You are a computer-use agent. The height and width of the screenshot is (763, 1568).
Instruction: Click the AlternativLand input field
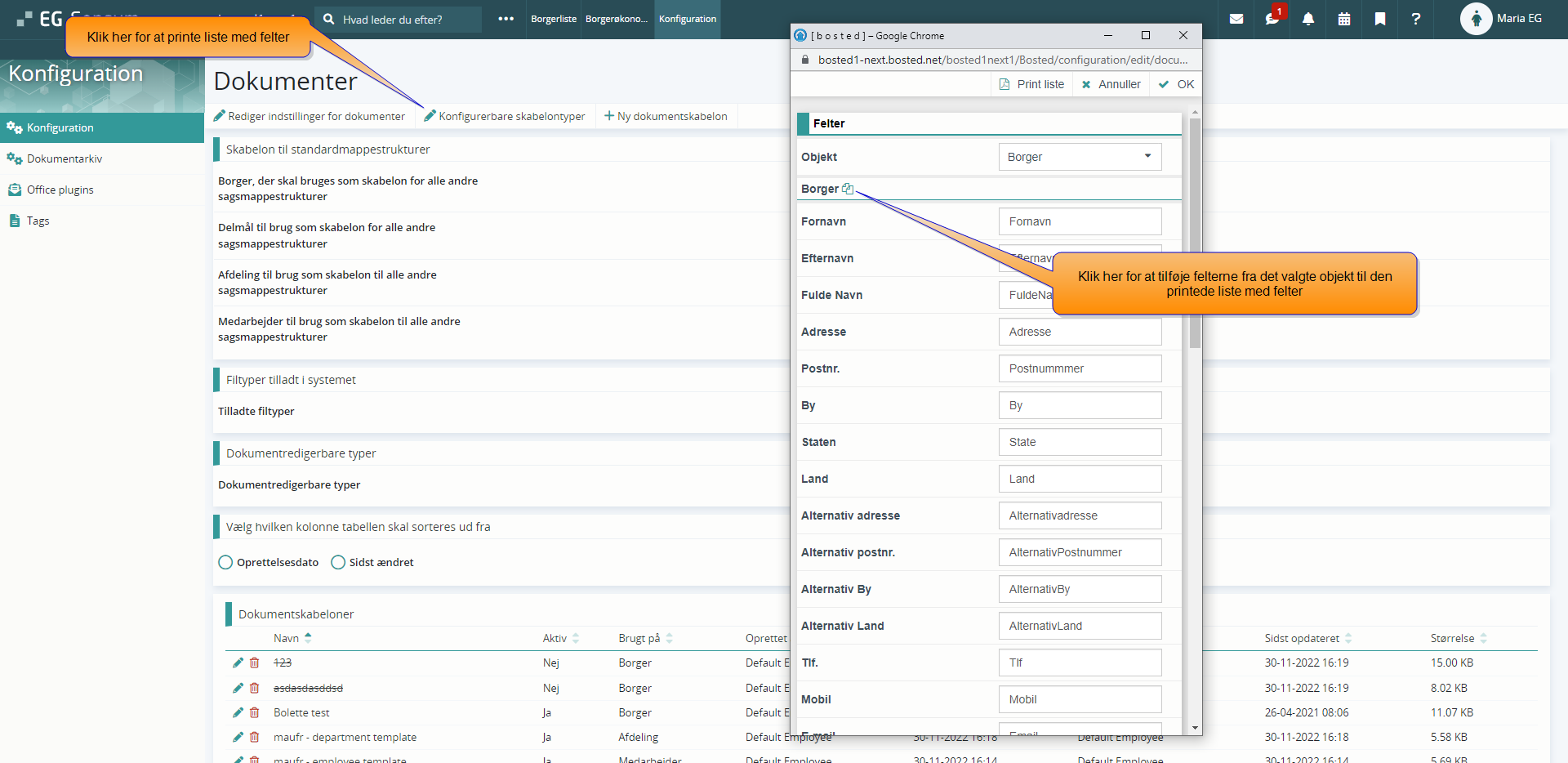tap(1080, 626)
